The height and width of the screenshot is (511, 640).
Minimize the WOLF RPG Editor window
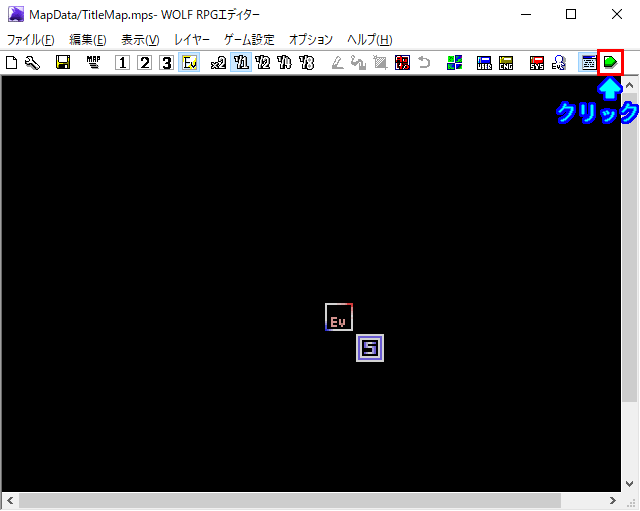pos(526,14)
